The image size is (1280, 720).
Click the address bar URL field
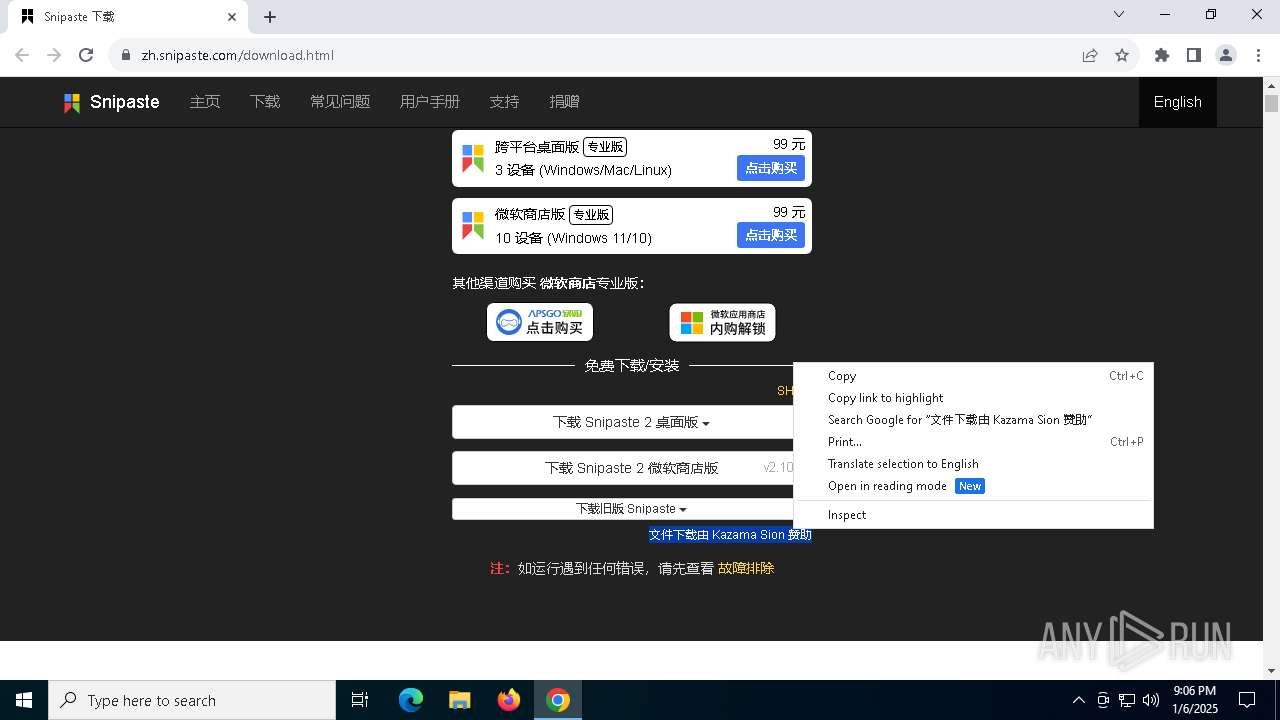[600, 55]
